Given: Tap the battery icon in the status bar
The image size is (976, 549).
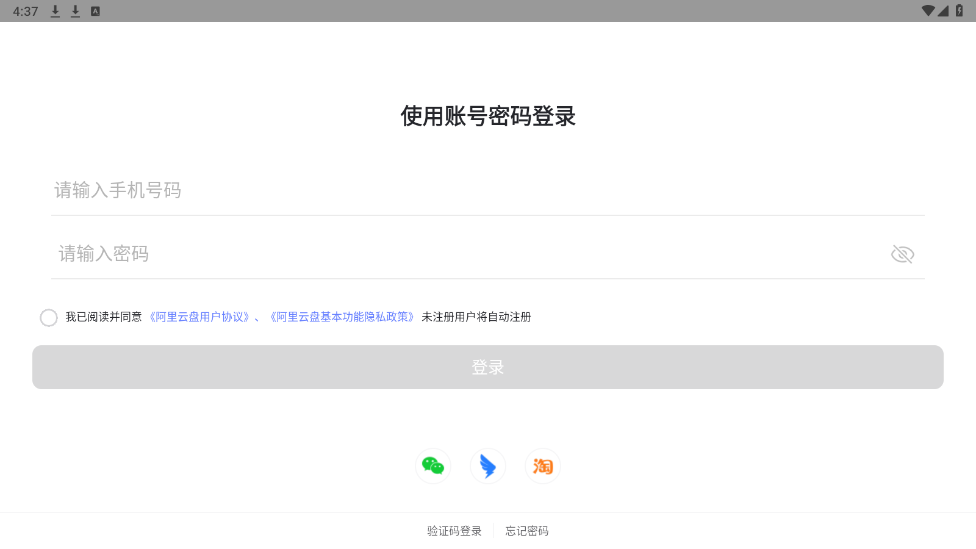Looking at the screenshot, I should point(960,11).
